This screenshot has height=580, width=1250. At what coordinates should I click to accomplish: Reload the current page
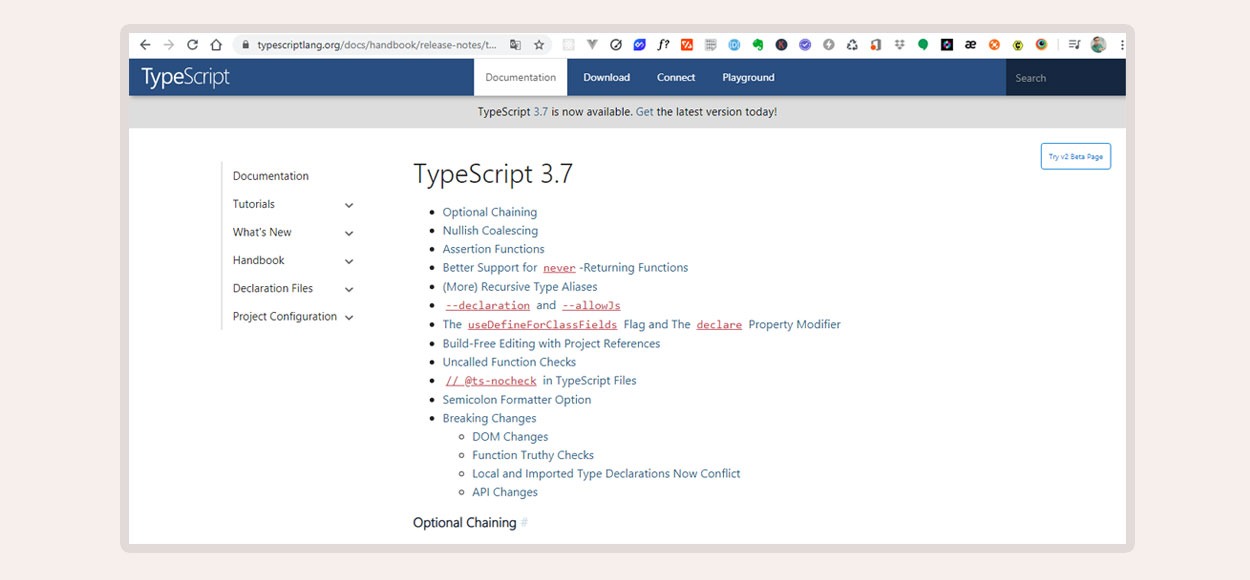(x=193, y=45)
